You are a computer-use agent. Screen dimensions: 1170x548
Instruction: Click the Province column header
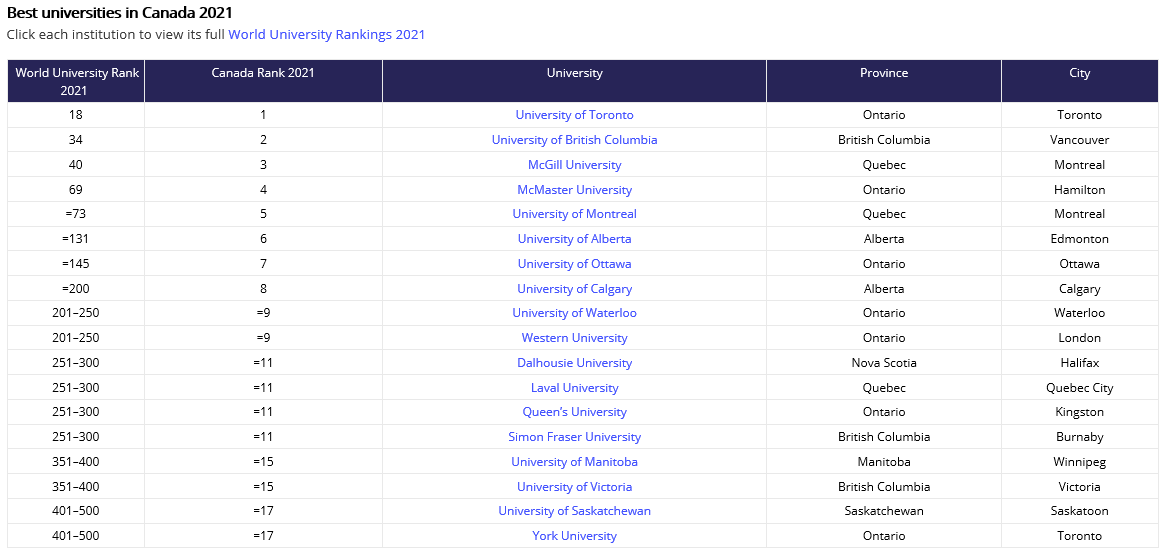(884, 81)
